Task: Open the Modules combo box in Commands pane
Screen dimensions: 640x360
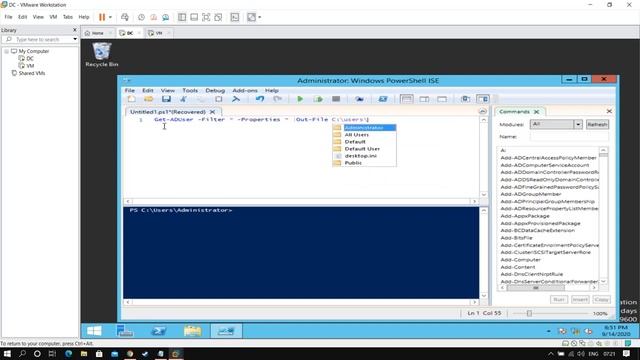Action: point(556,124)
